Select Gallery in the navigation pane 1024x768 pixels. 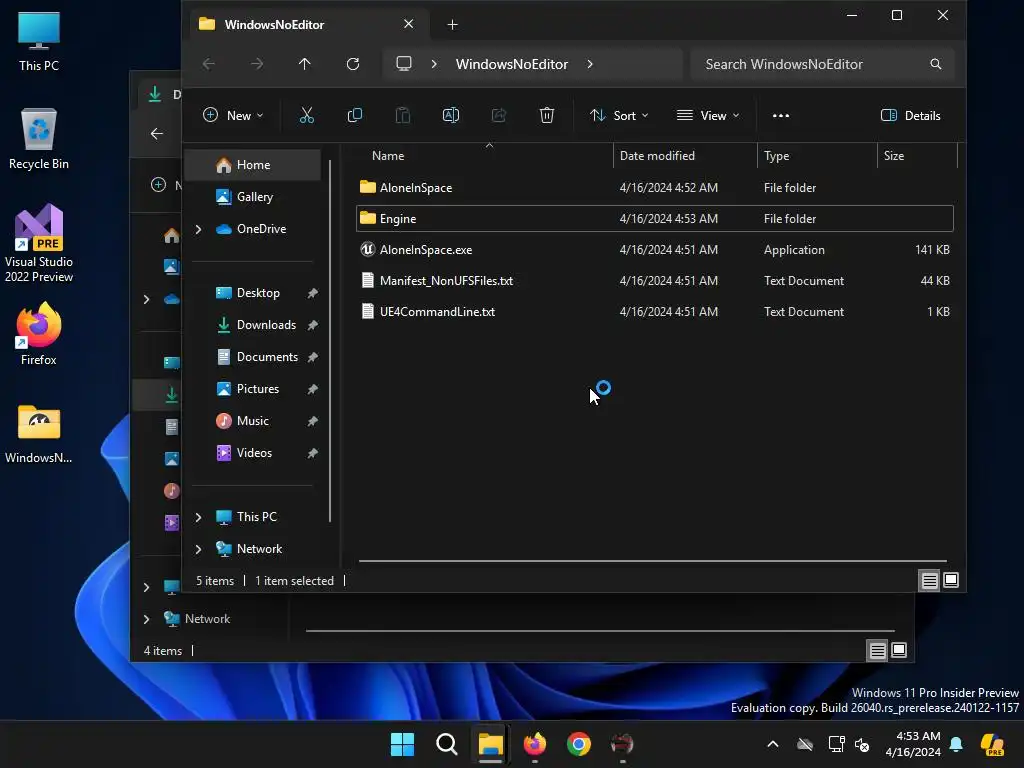(x=255, y=197)
